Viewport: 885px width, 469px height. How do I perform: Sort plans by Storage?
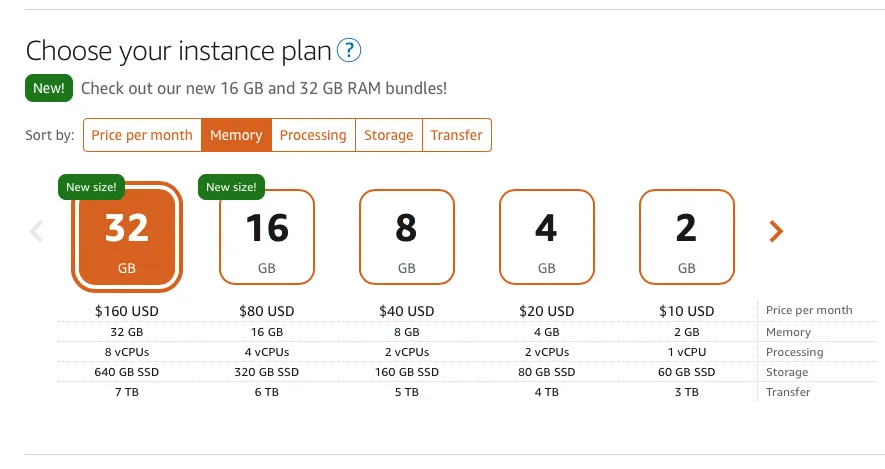388,135
